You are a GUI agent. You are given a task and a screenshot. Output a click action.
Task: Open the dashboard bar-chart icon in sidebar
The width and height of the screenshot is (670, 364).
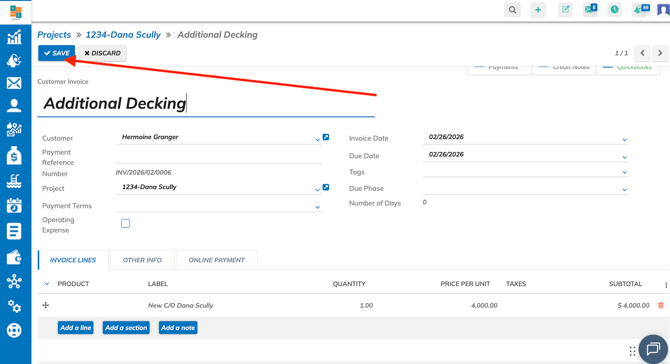14,37
